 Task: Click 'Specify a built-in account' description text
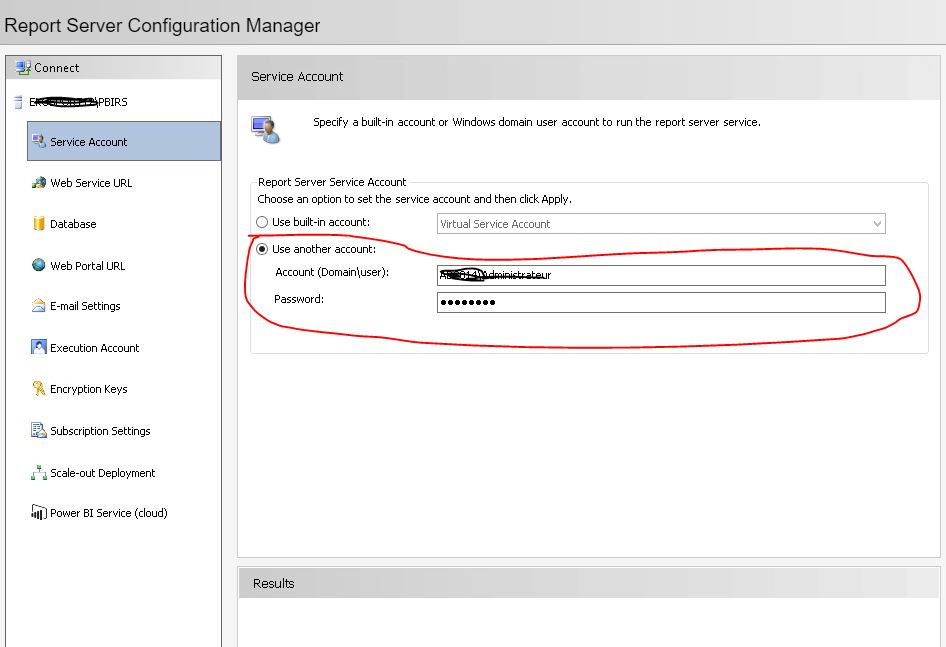[537, 122]
